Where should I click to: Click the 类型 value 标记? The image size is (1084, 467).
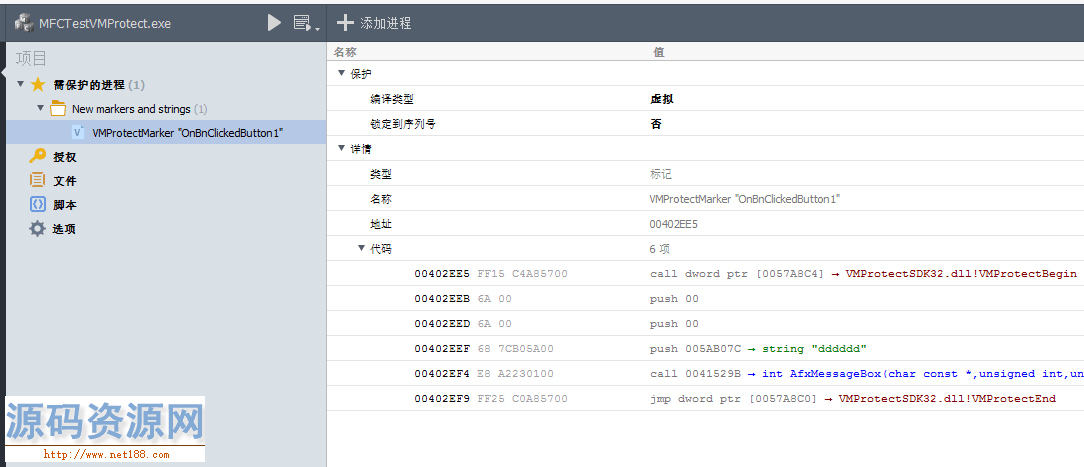coord(661,174)
